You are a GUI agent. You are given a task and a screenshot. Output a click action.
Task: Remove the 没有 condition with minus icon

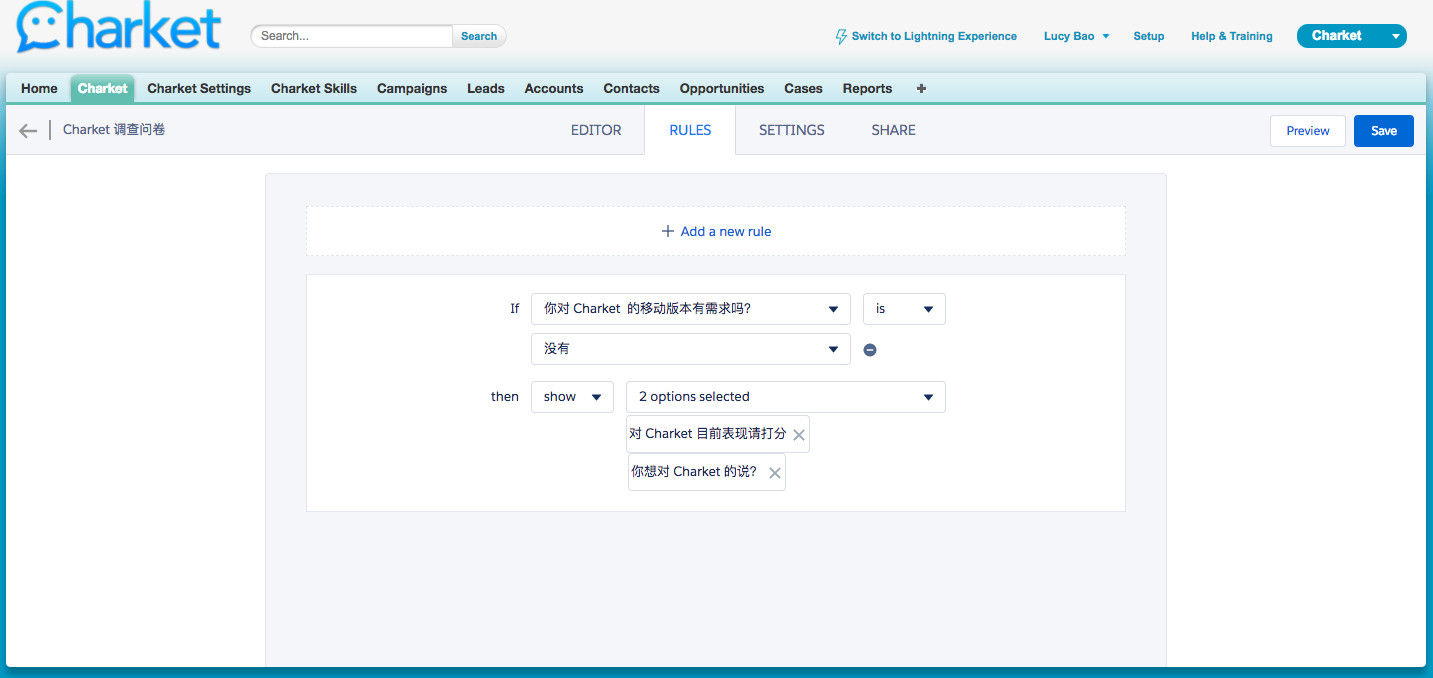[870, 350]
